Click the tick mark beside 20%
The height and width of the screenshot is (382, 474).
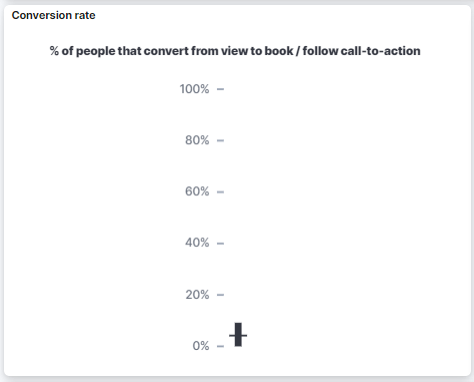click(220, 295)
